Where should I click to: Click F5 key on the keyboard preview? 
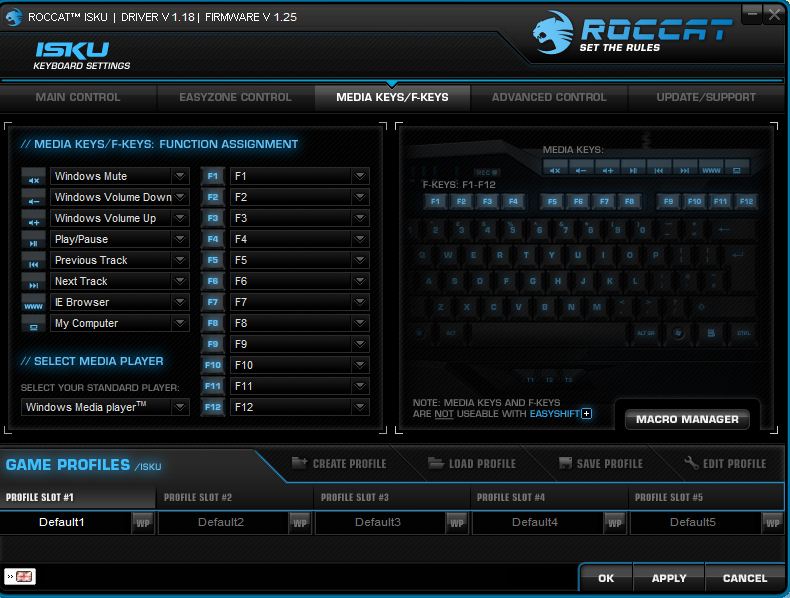pyautogui.click(x=552, y=202)
